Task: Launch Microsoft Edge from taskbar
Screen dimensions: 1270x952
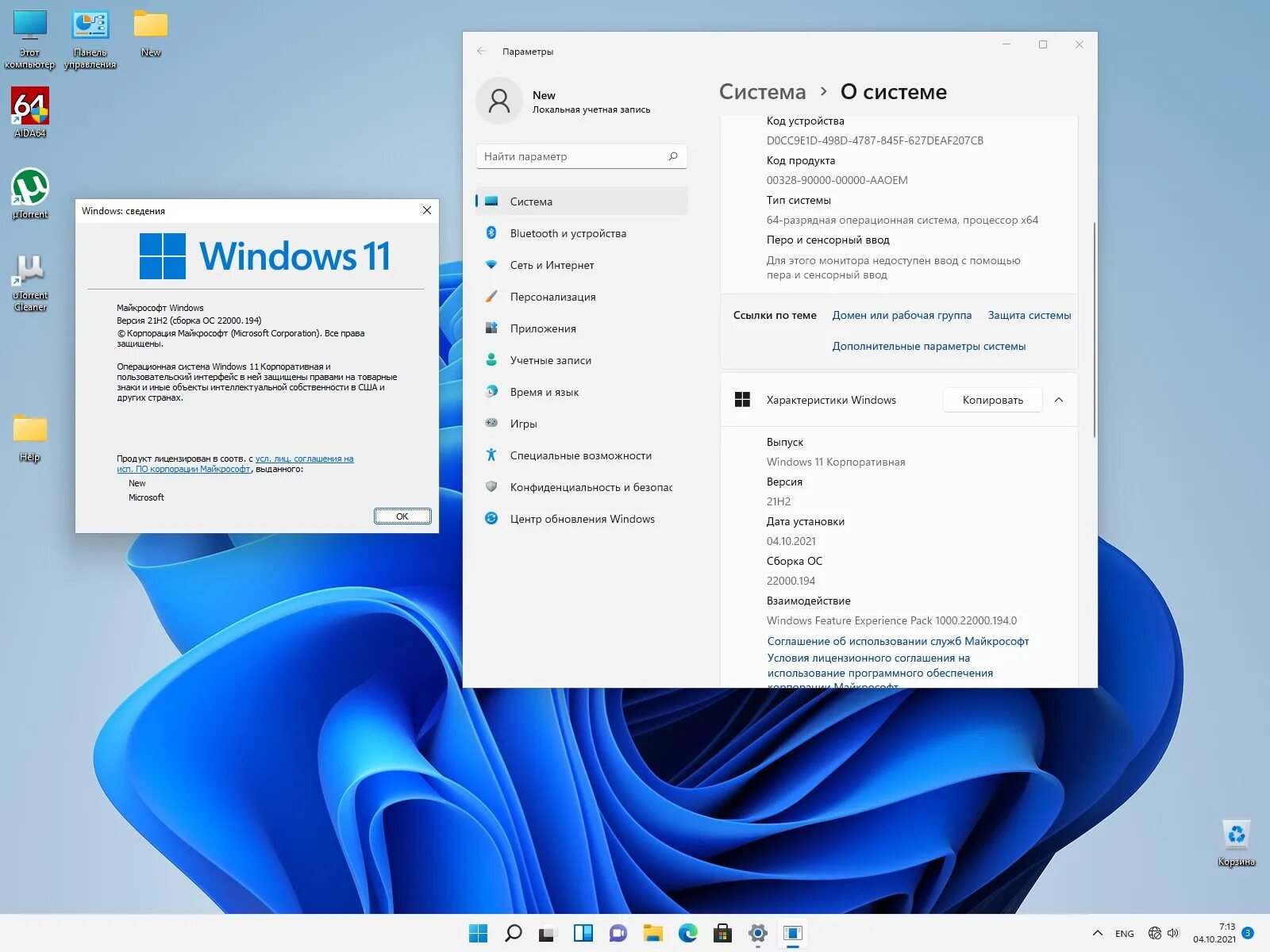Action: [x=688, y=933]
